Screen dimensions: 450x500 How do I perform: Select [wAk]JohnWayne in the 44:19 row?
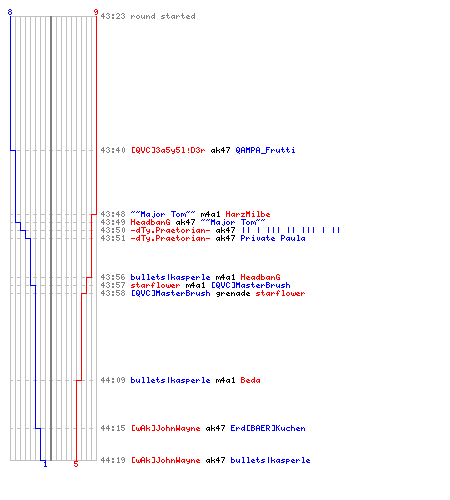[x=165, y=460]
